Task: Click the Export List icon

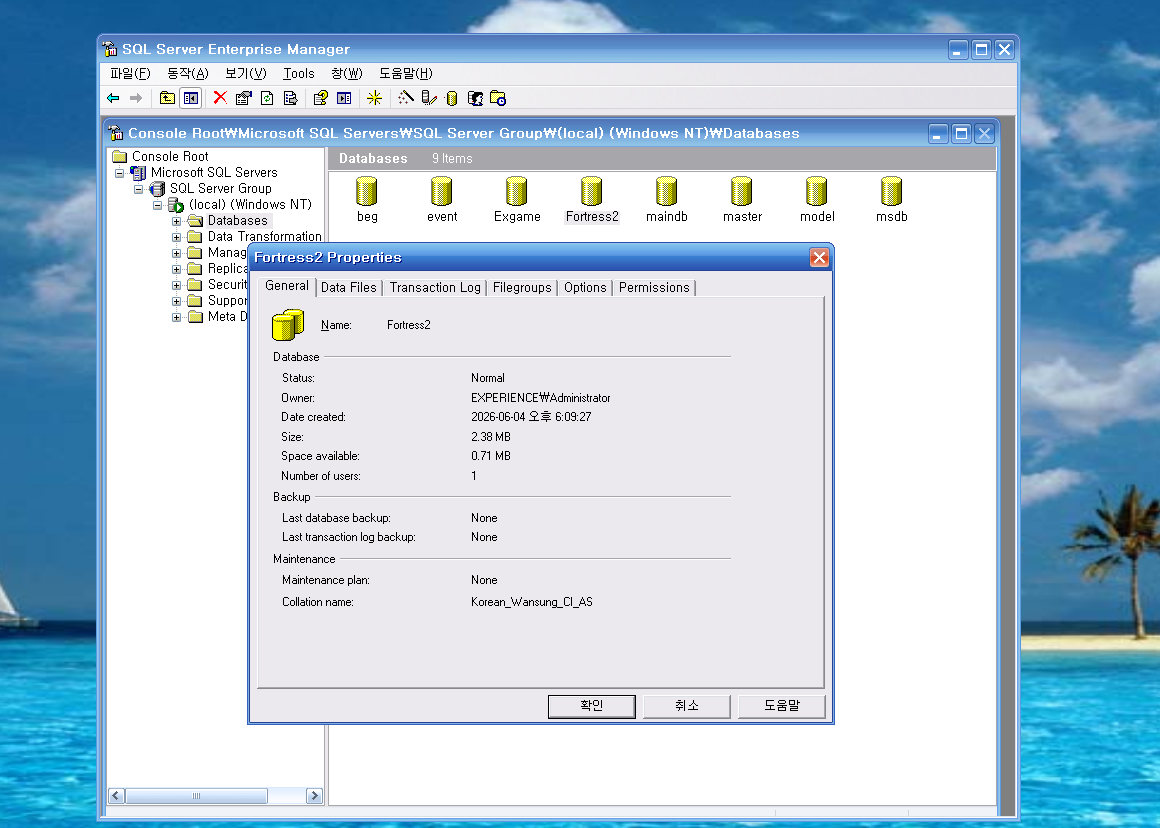Action: point(291,98)
